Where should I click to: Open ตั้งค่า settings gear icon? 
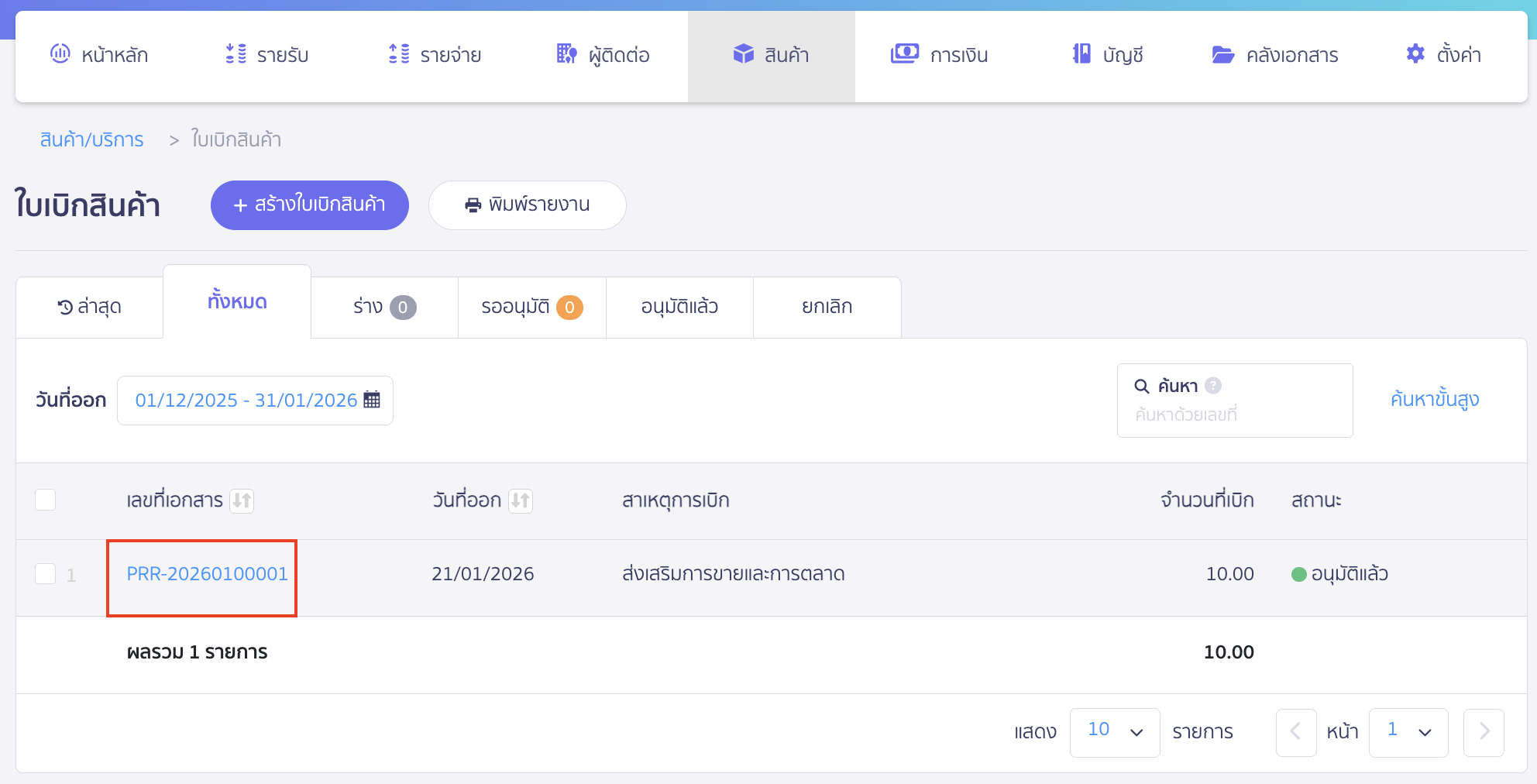click(1415, 54)
